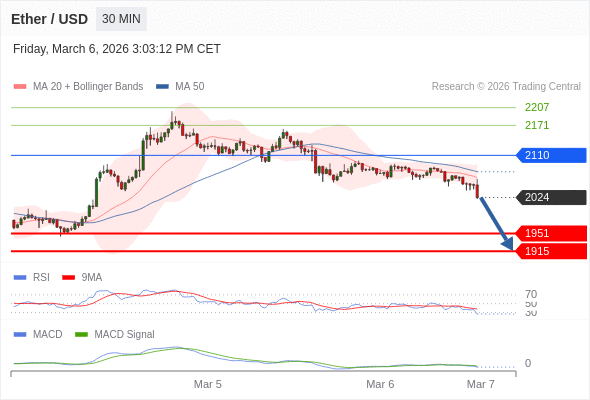Click the Mar 7 date axis label
This screenshot has height=400, width=590.
tap(481, 384)
